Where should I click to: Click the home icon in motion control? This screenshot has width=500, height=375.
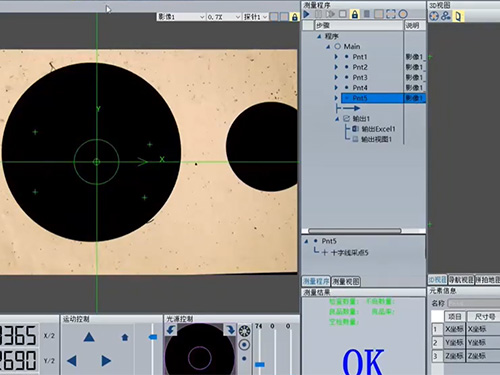pyautogui.click(x=125, y=338)
